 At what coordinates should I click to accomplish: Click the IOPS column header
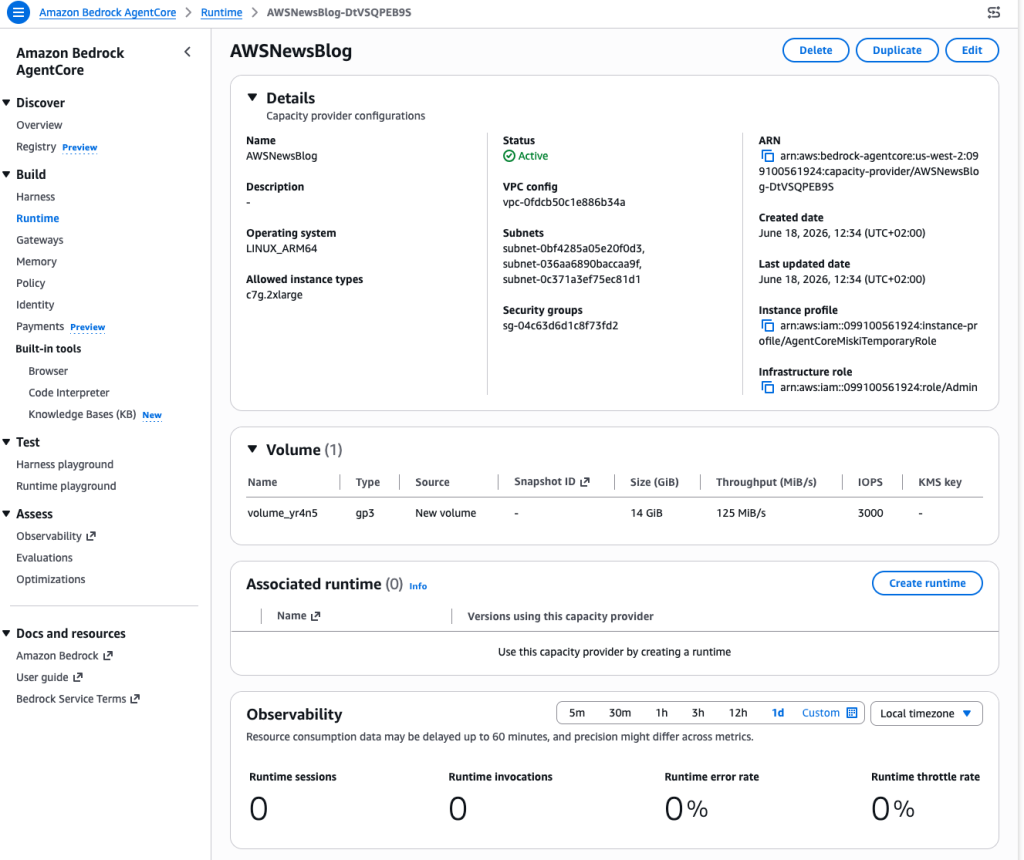(x=870, y=482)
